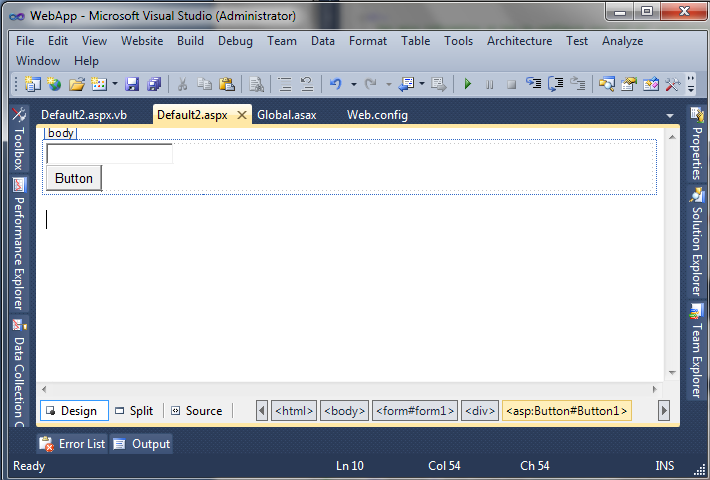The image size is (710, 480).
Task: Open the Analyze menu
Action: [x=622, y=41]
